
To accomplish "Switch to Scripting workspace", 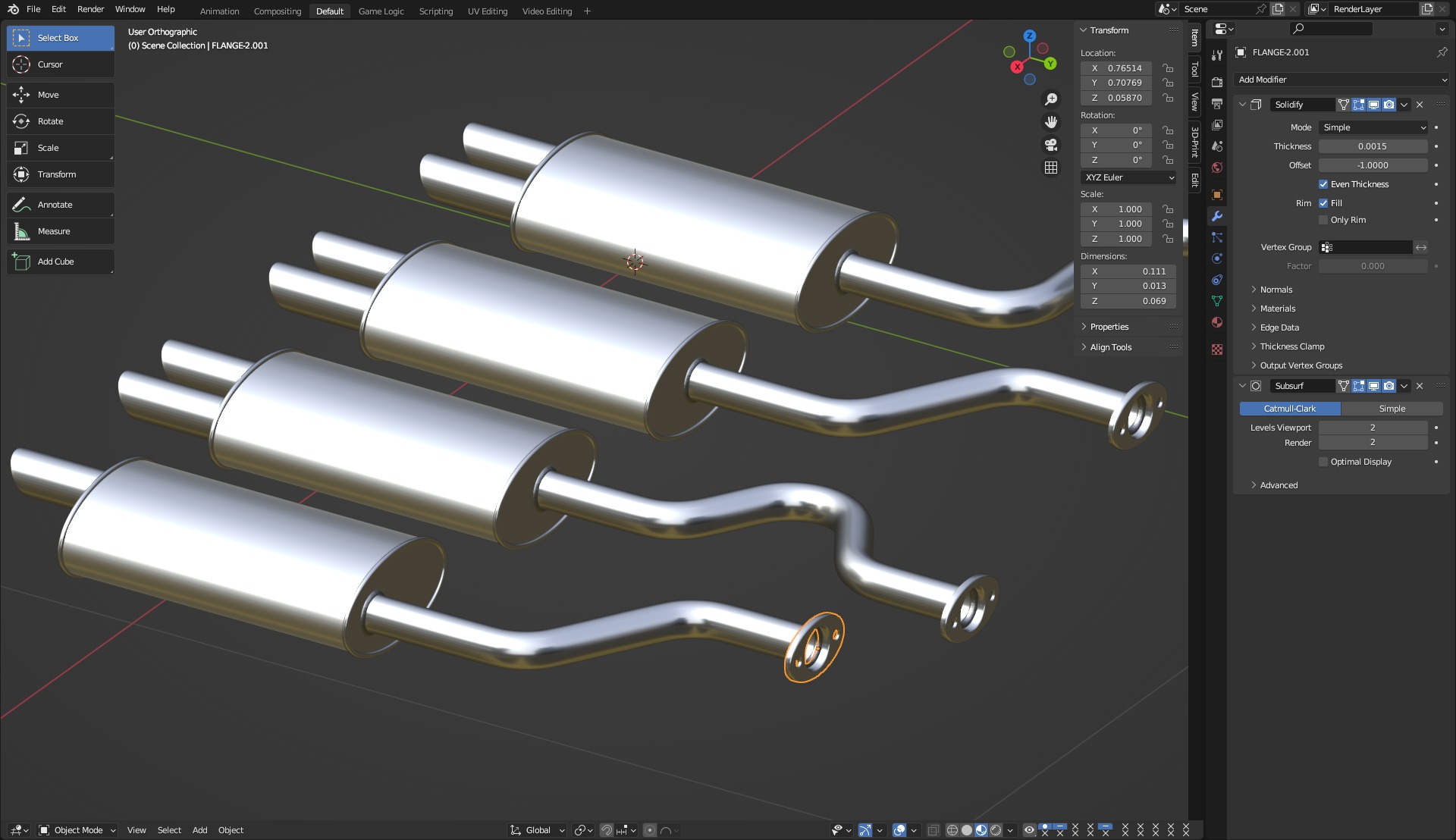I will click(x=435, y=11).
